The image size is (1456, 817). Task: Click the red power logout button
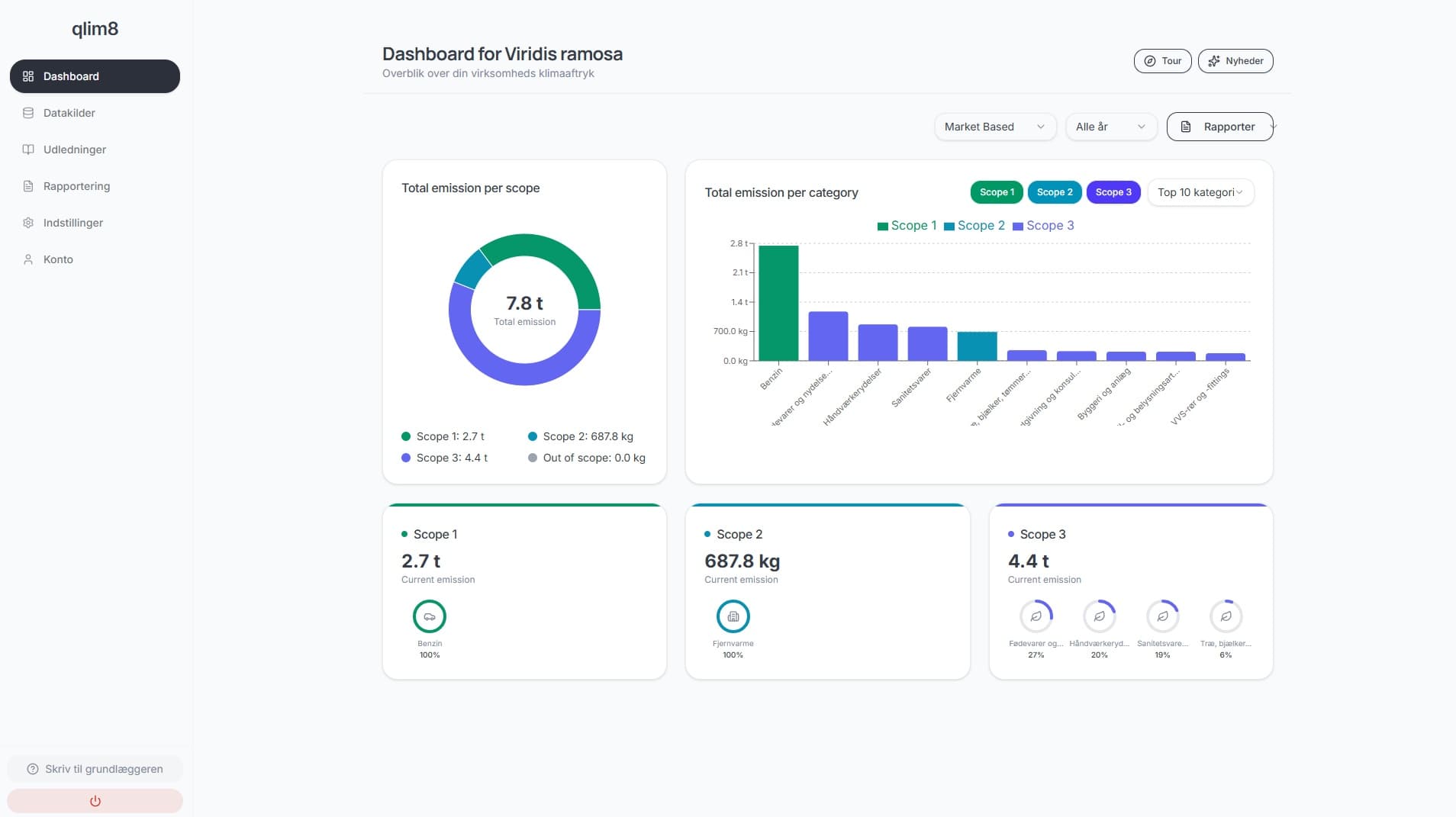point(95,801)
